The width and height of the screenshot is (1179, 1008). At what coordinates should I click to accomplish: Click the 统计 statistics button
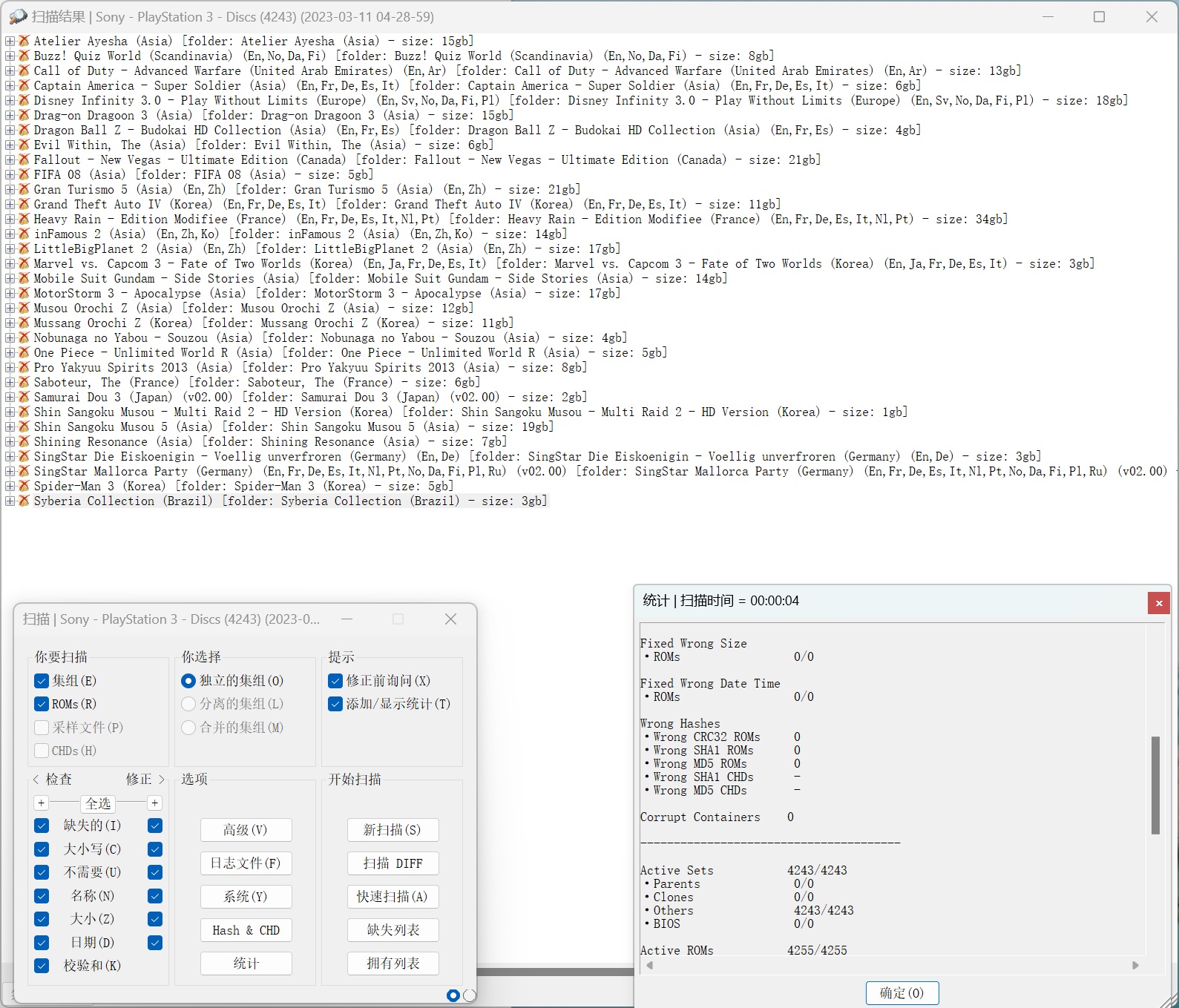point(246,963)
